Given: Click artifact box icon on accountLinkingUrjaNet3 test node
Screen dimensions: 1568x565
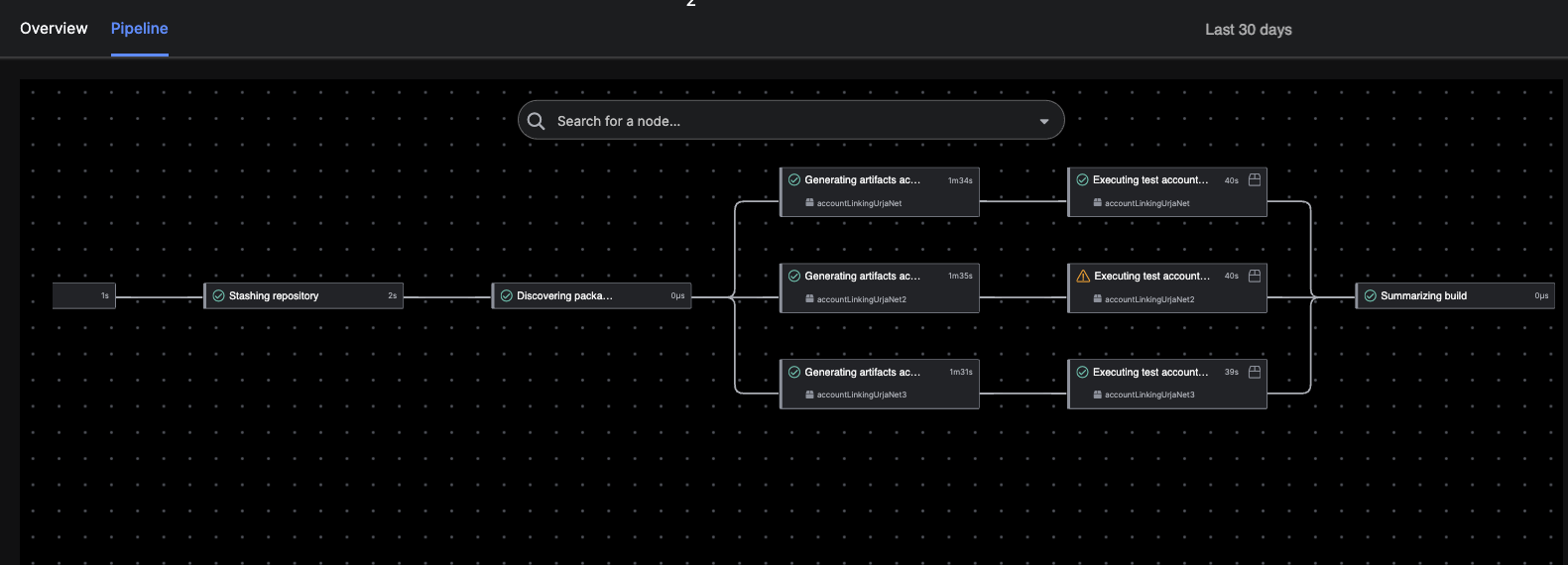Looking at the screenshot, I should click(x=1255, y=373).
